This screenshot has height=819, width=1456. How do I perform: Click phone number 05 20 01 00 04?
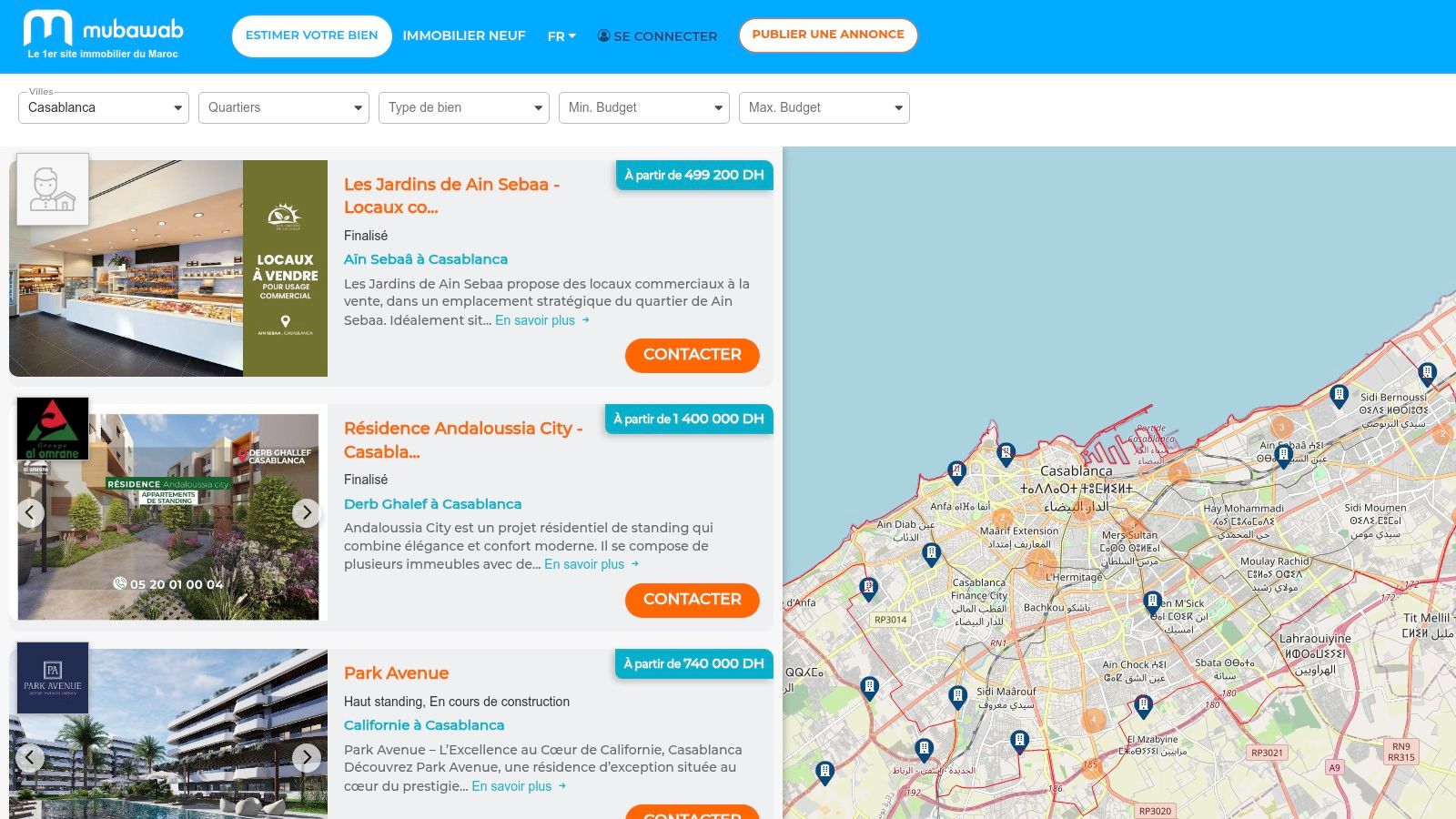(x=177, y=584)
